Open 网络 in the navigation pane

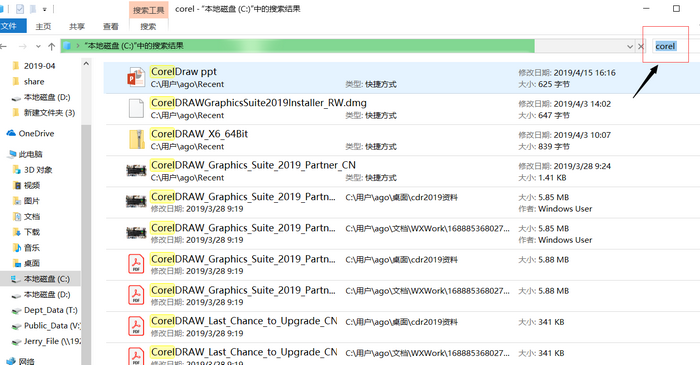pos(26,361)
